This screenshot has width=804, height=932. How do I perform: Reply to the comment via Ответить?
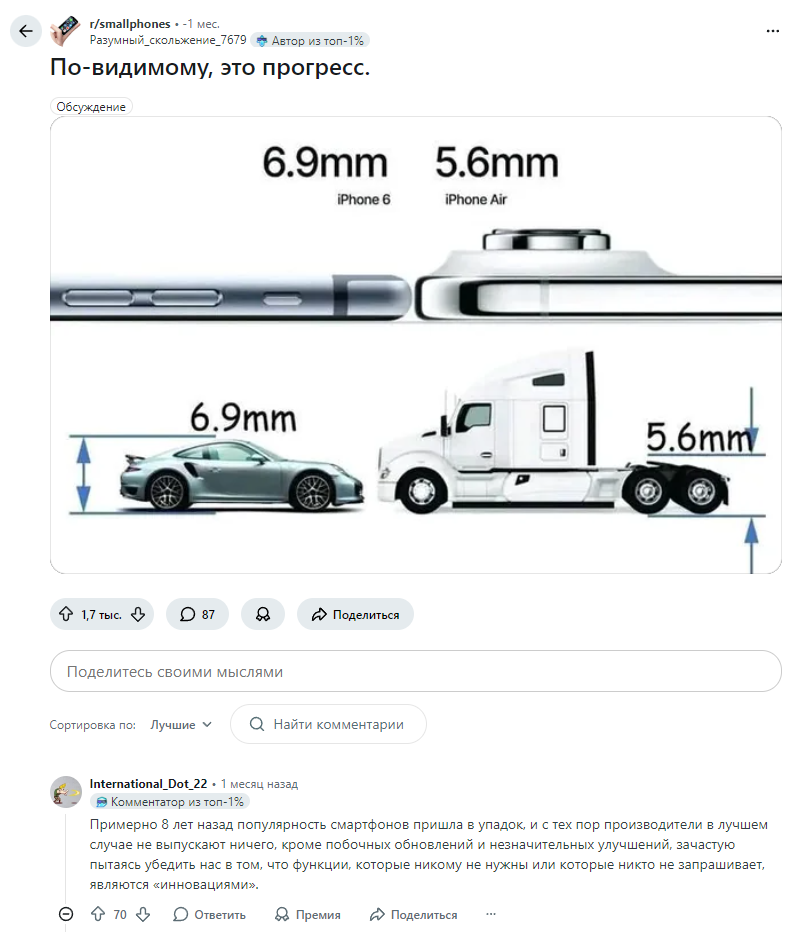click(209, 914)
